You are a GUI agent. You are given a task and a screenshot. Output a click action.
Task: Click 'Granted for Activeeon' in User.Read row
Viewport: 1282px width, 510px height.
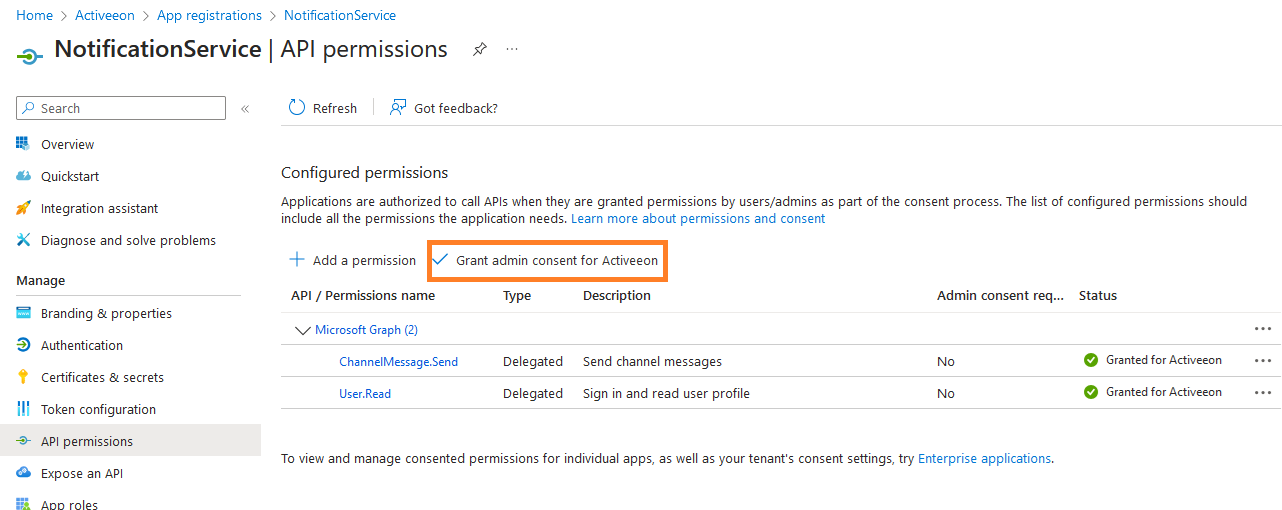coord(1164,392)
